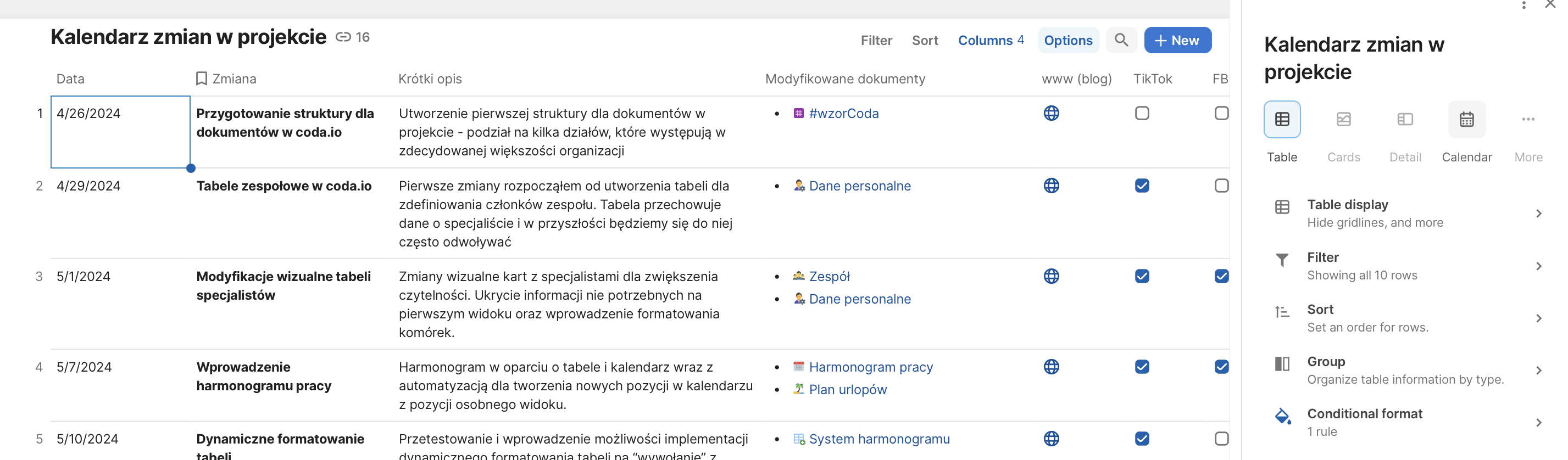Uncheck FB checkbox for 5/7/2024 row

1220,367
